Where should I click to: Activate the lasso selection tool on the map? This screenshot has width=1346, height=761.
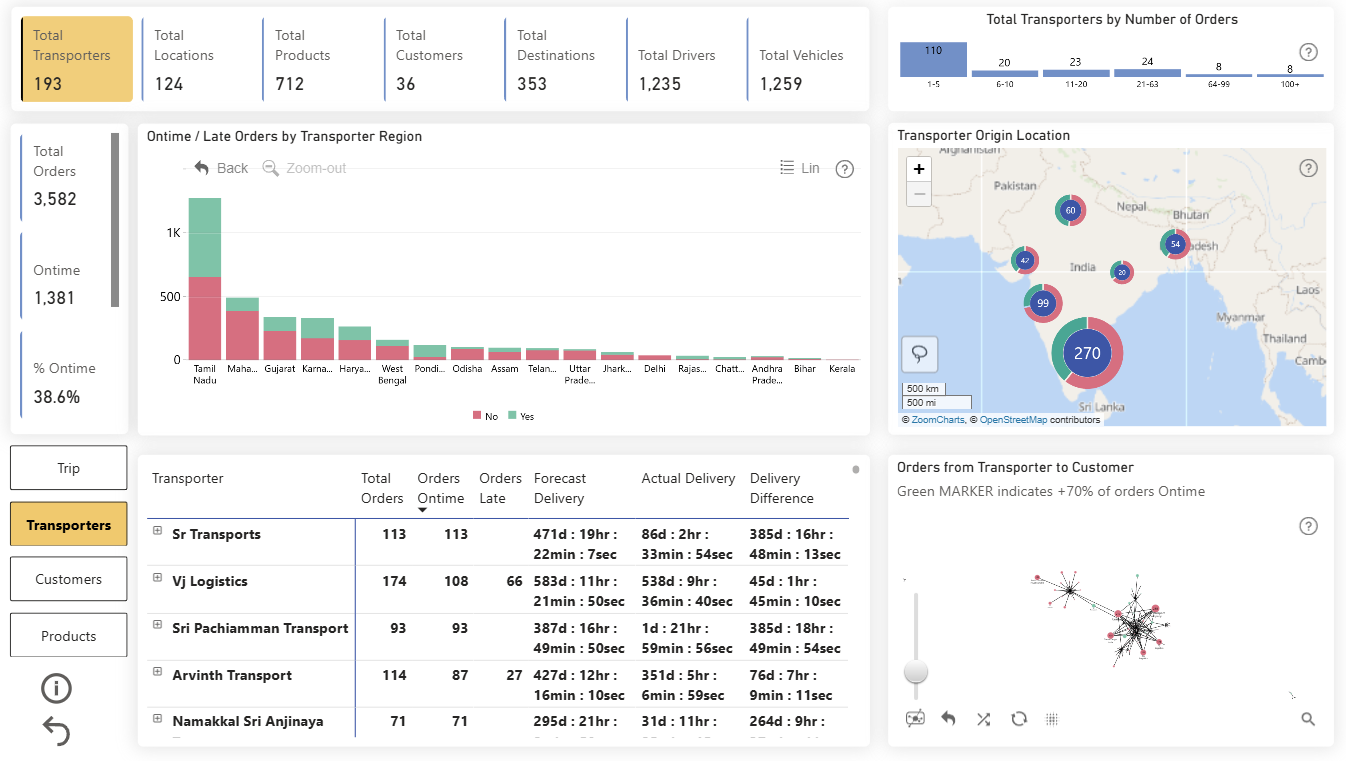pyautogui.click(x=919, y=353)
